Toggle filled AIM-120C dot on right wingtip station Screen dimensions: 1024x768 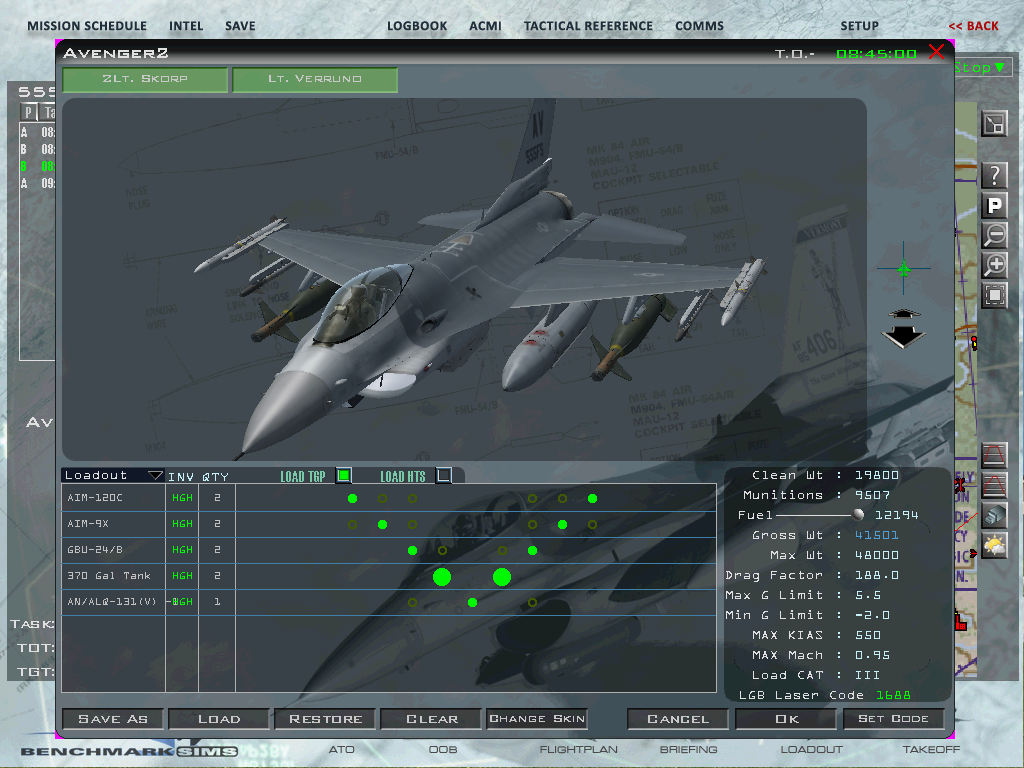[x=592, y=498]
